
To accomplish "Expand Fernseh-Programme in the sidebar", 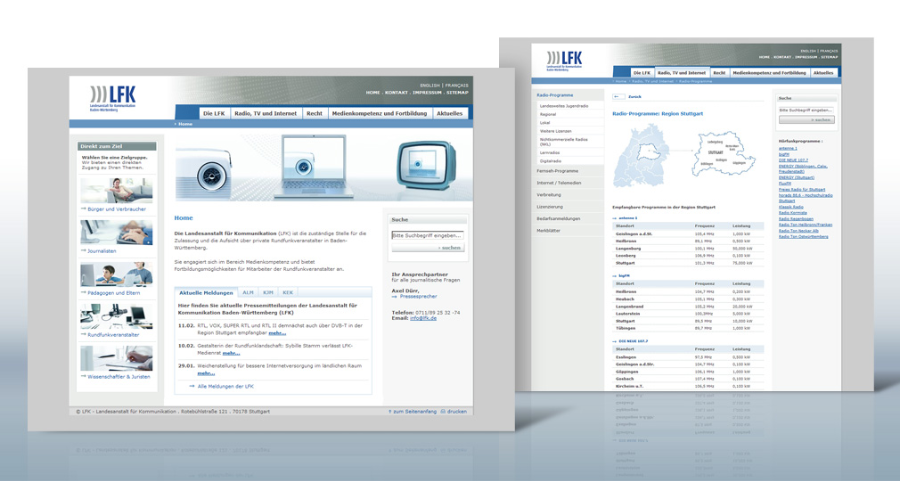I will (559, 171).
